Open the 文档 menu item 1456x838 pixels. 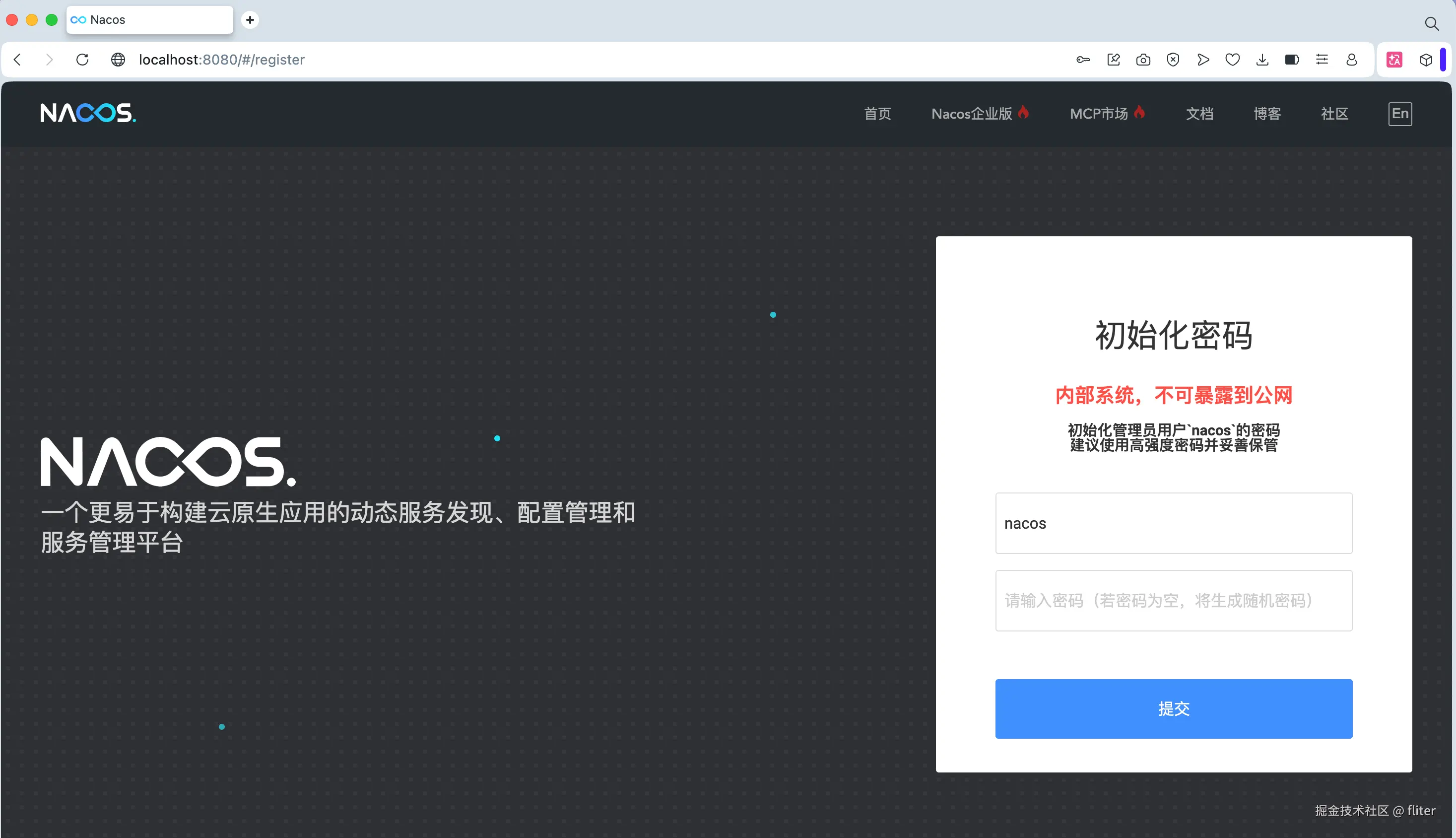coord(1199,114)
